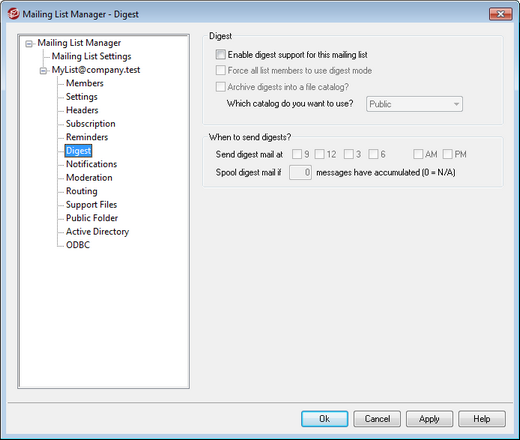Viewport: 520px width, 440px height.
Task: Check the PM checkbox
Action: click(x=448, y=154)
